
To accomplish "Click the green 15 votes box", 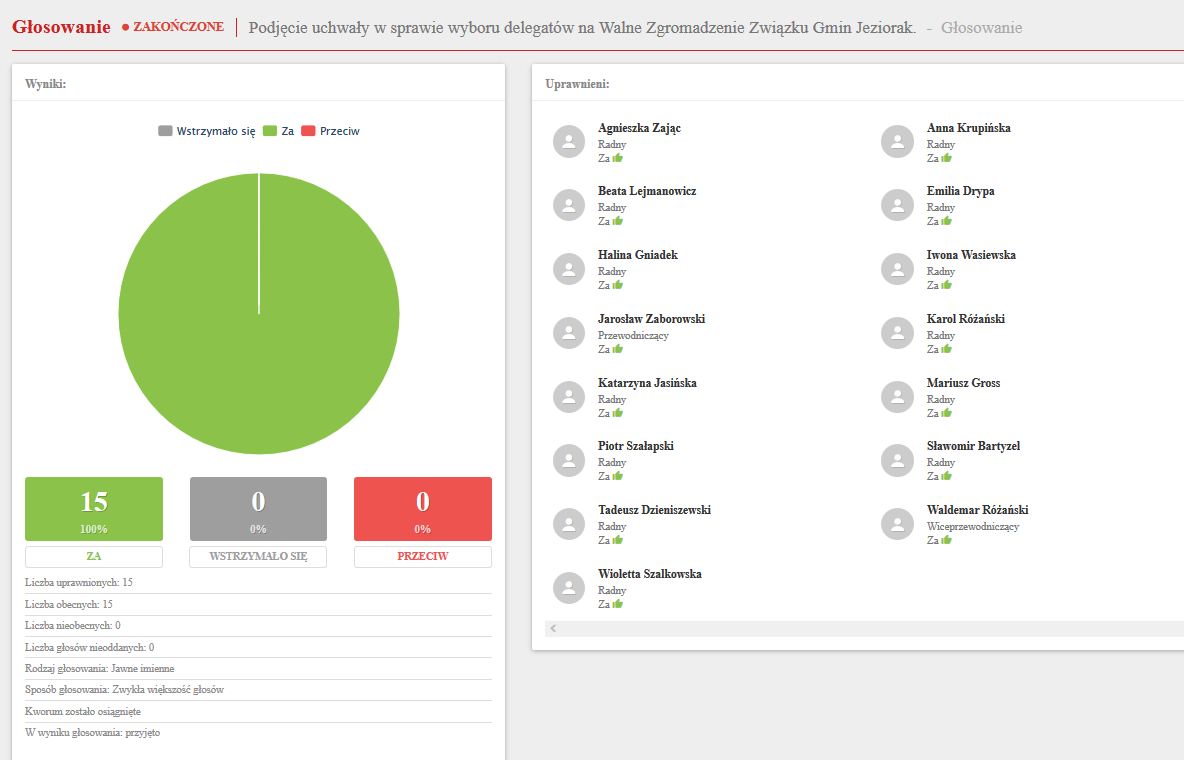I will tap(94, 508).
